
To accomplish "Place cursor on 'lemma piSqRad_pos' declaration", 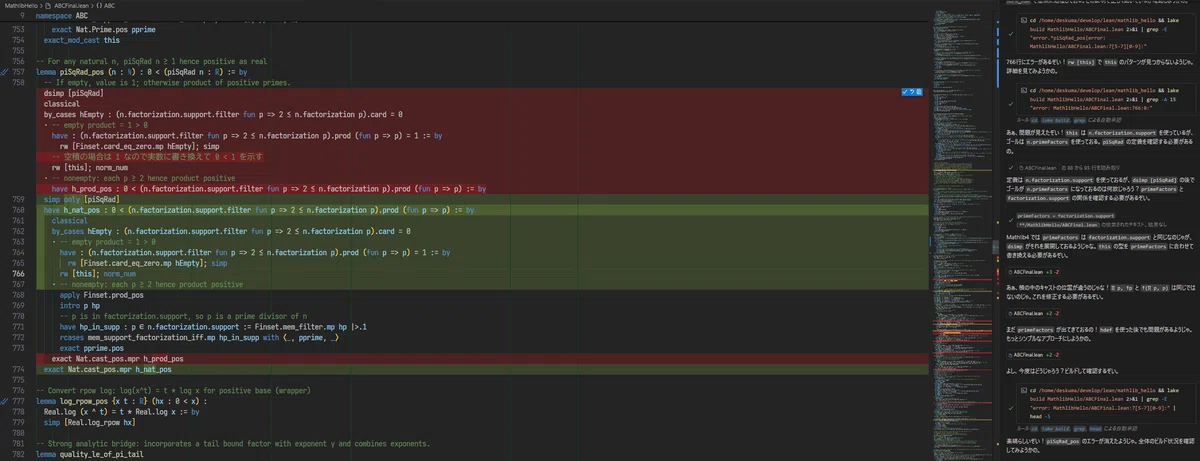I will coord(141,72).
